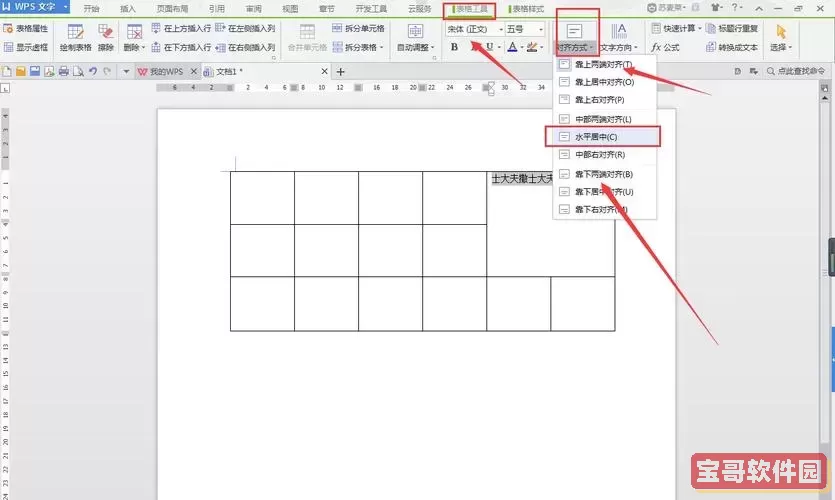Select the 绘制表格 draw table tool

(x=75, y=38)
